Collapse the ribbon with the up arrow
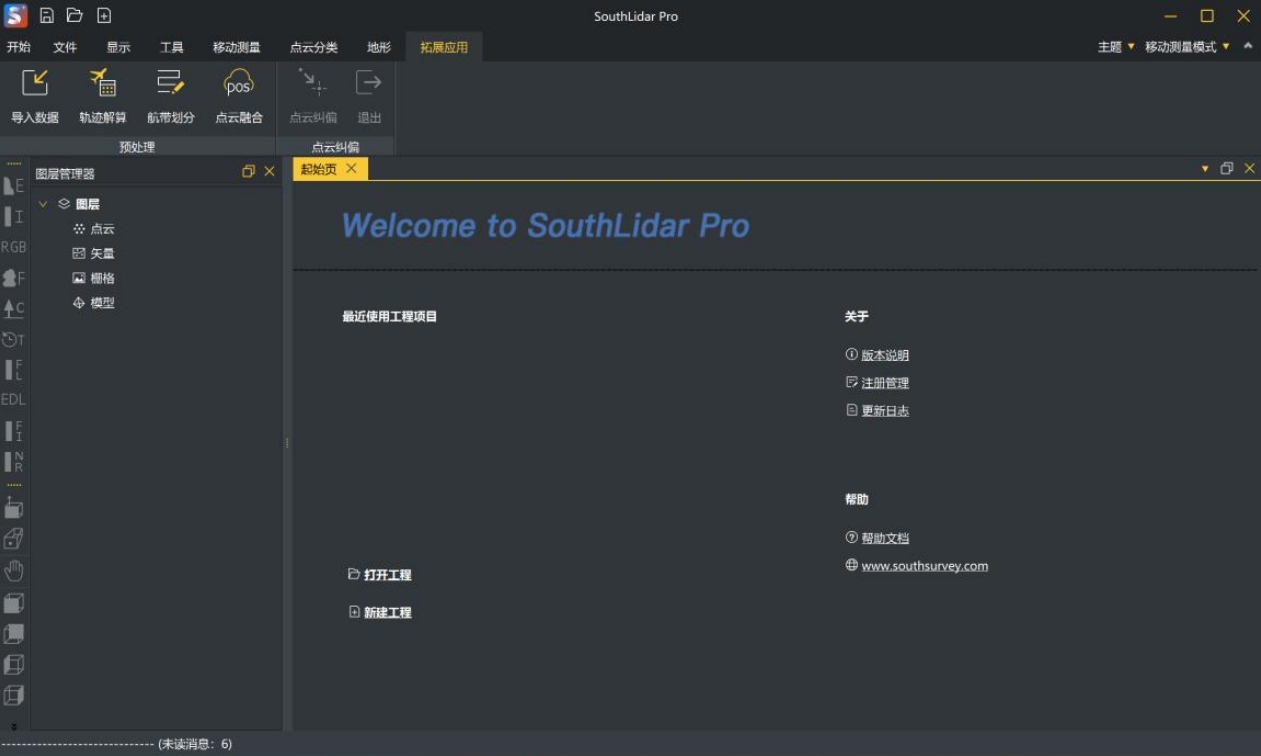Image resolution: width=1261 pixels, height=756 pixels. (1247, 46)
